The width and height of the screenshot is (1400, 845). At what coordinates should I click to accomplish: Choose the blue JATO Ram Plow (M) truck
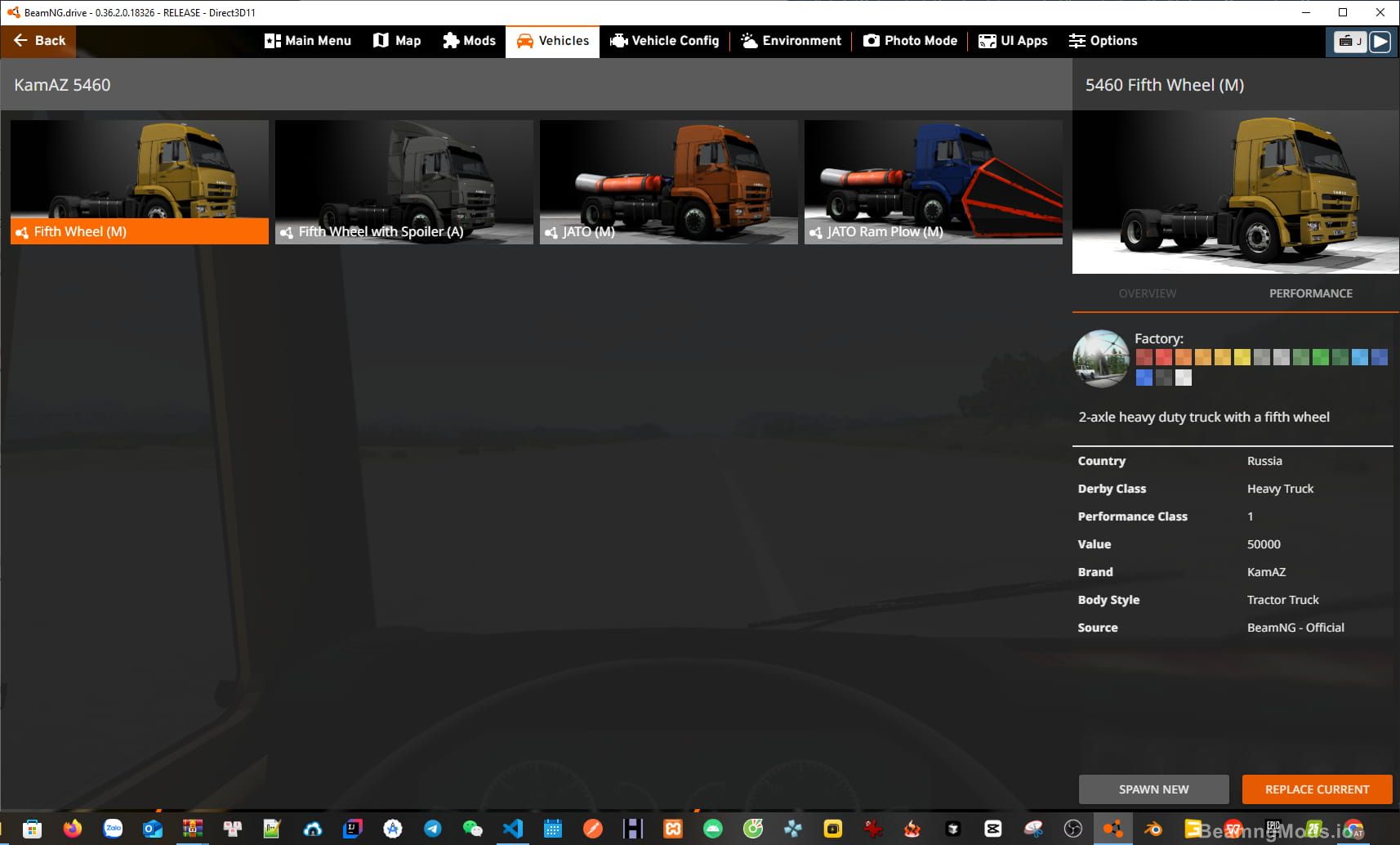934,182
